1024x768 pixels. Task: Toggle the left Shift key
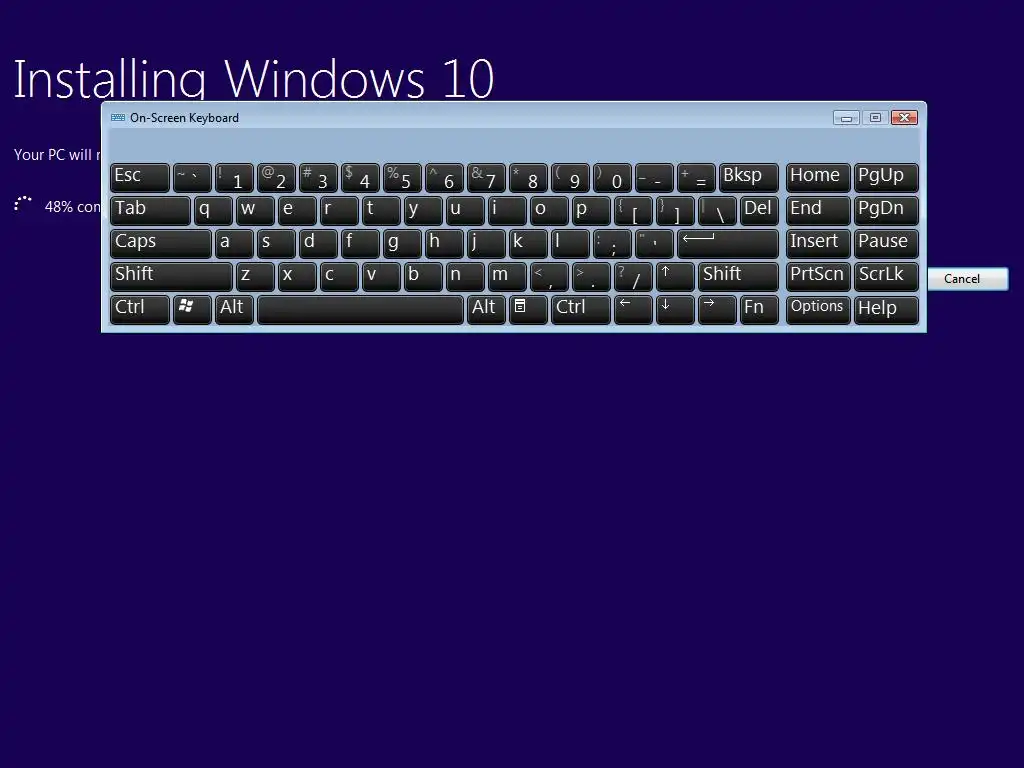[171, 276]
